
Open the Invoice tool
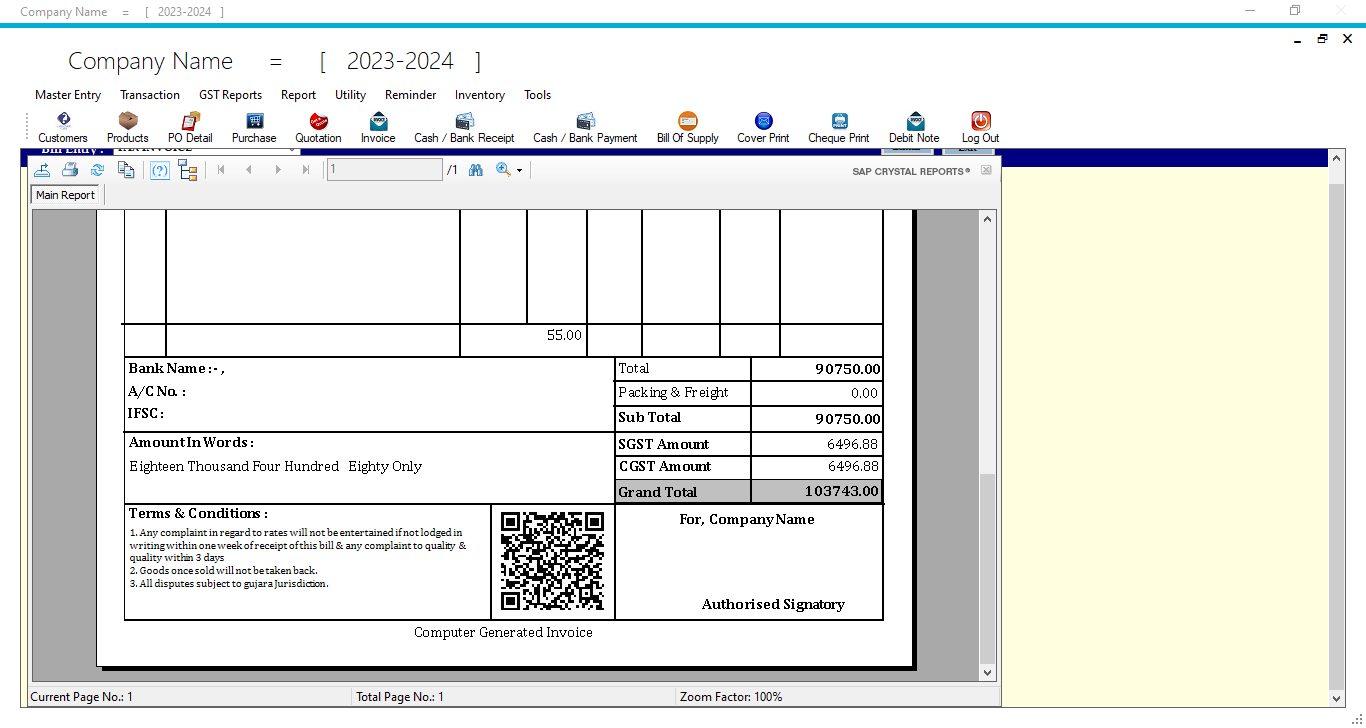[378, 127]
